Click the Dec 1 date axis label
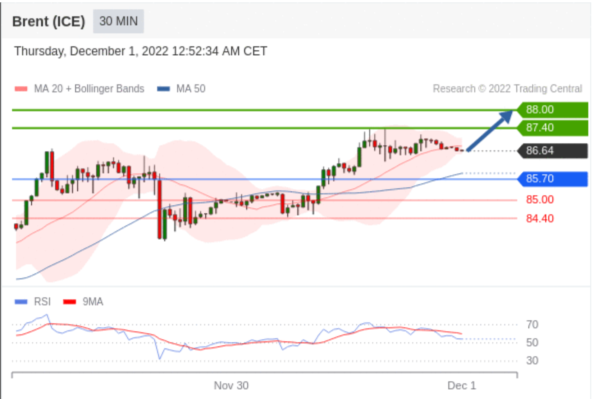 461,386
